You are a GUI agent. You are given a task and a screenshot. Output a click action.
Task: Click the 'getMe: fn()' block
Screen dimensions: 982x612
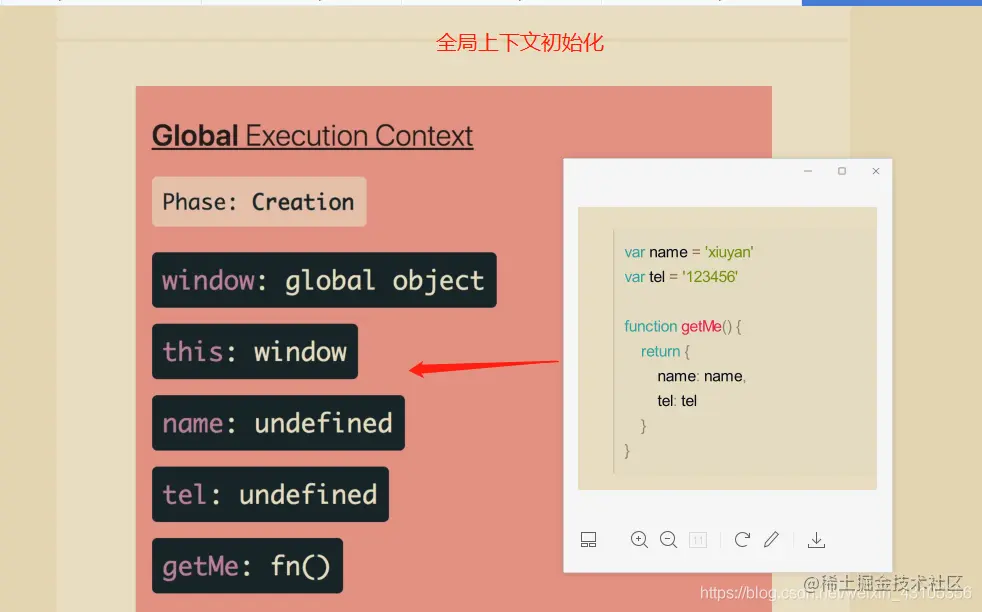[x=247, y=566]
